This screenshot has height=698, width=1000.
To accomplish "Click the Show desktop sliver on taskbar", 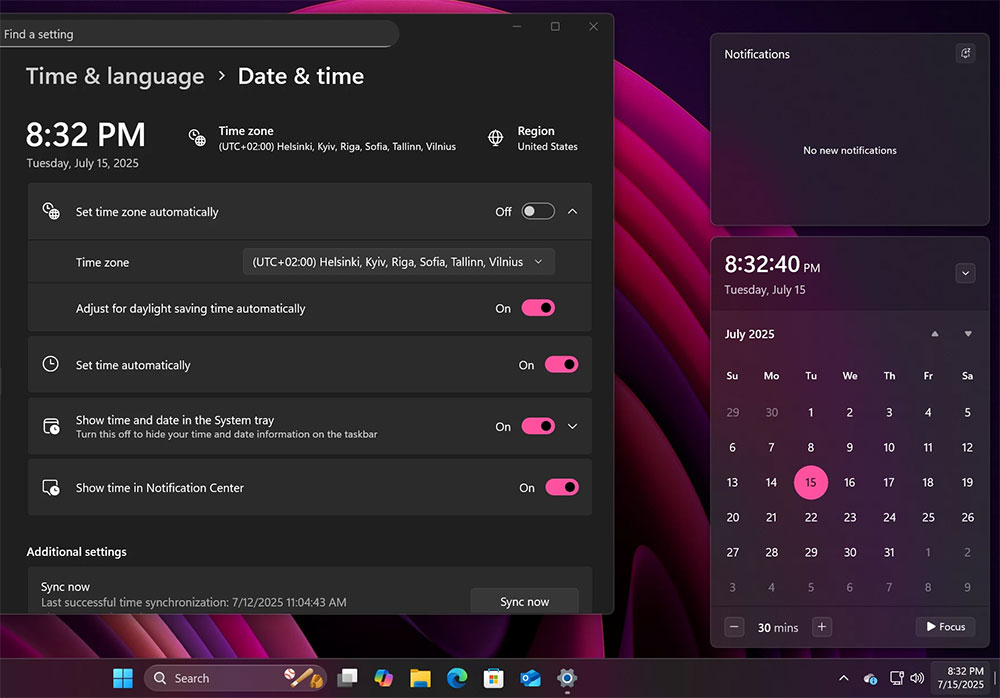I will (995, 678).
